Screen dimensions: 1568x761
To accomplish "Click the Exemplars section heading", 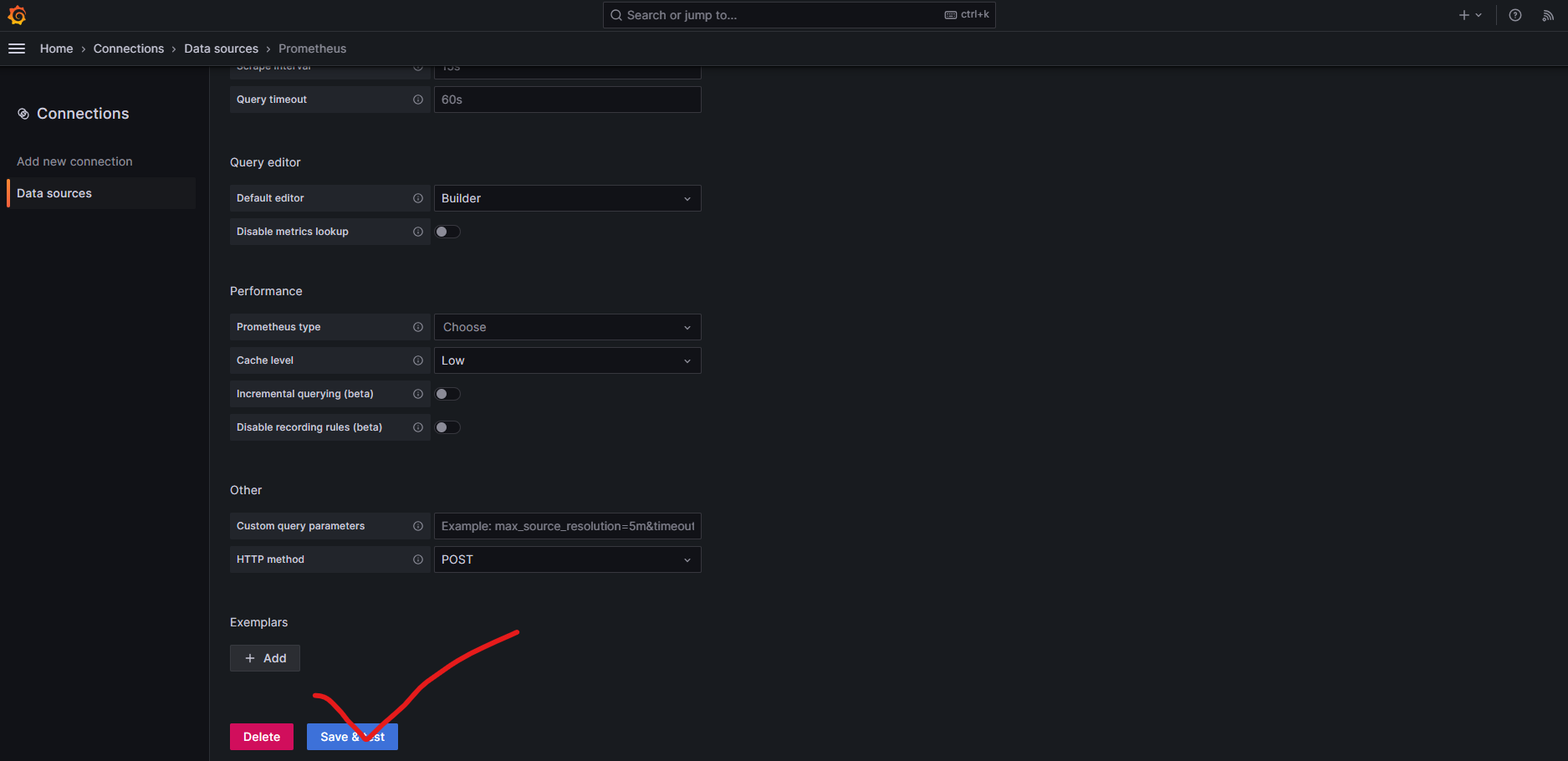I will 258,622.
